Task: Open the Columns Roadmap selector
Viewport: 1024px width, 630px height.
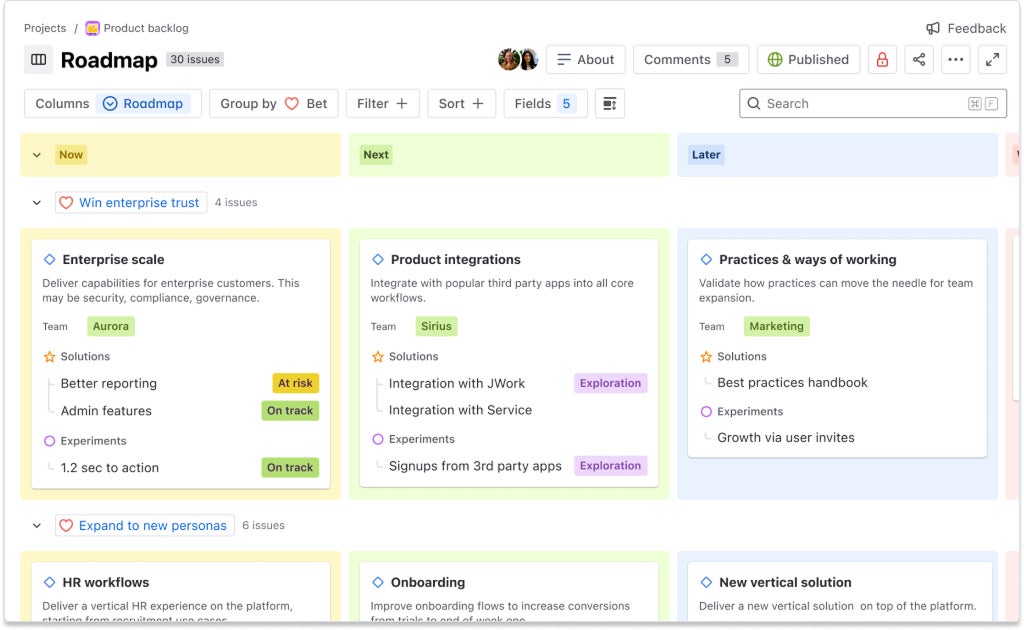Action: (112, 104)
